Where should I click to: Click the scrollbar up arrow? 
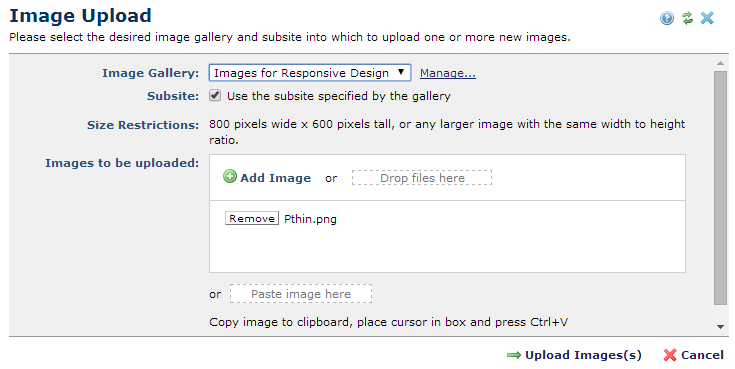[x=720, y=63]
